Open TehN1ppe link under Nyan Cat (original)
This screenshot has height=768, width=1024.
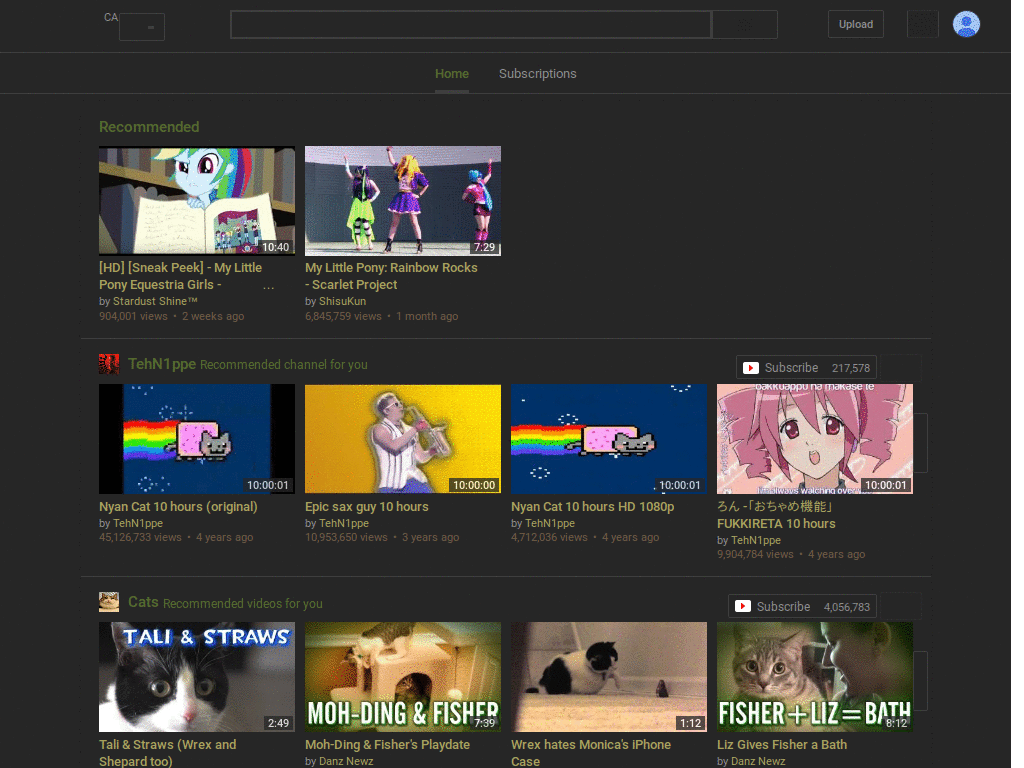tap(138, 523)
